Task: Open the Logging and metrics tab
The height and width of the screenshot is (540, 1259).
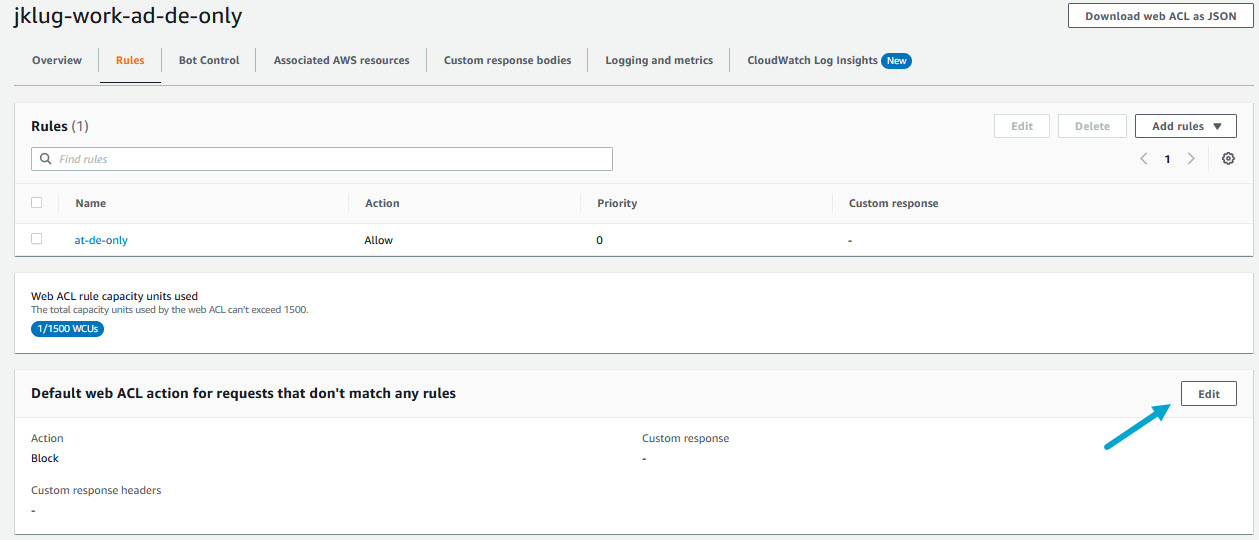Action: tap(659, 61)
